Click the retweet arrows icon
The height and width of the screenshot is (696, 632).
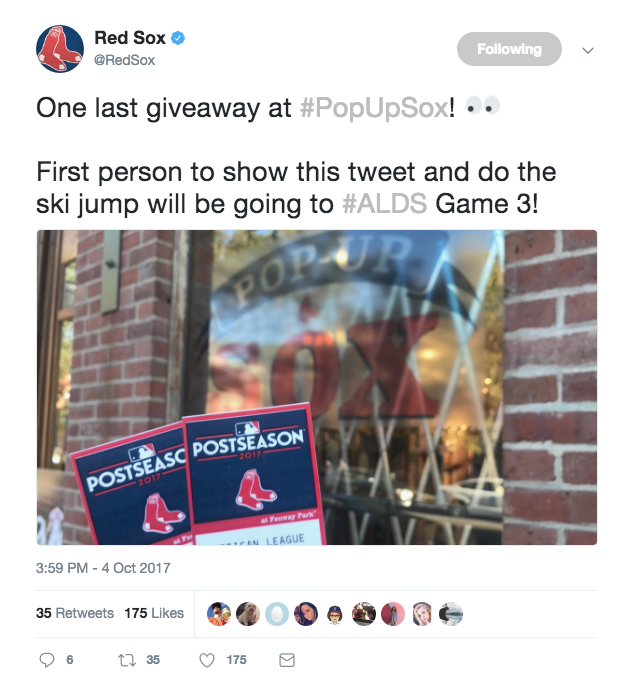[x=127, y=660]
